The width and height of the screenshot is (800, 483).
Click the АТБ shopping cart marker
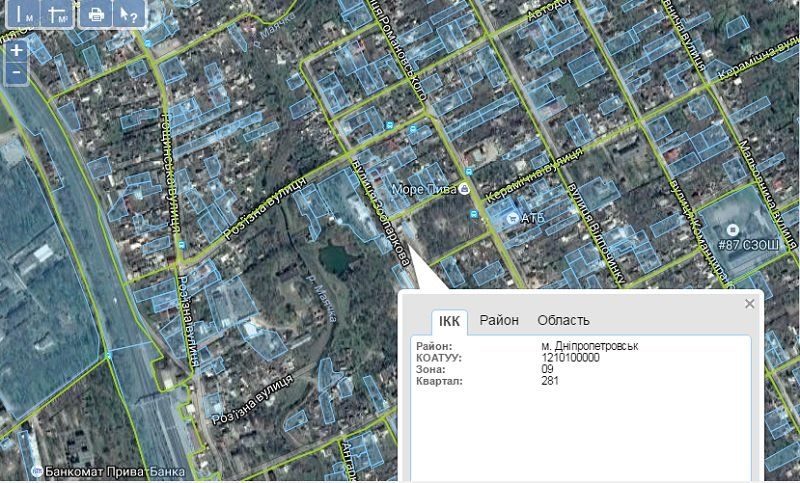pos(513,217)
